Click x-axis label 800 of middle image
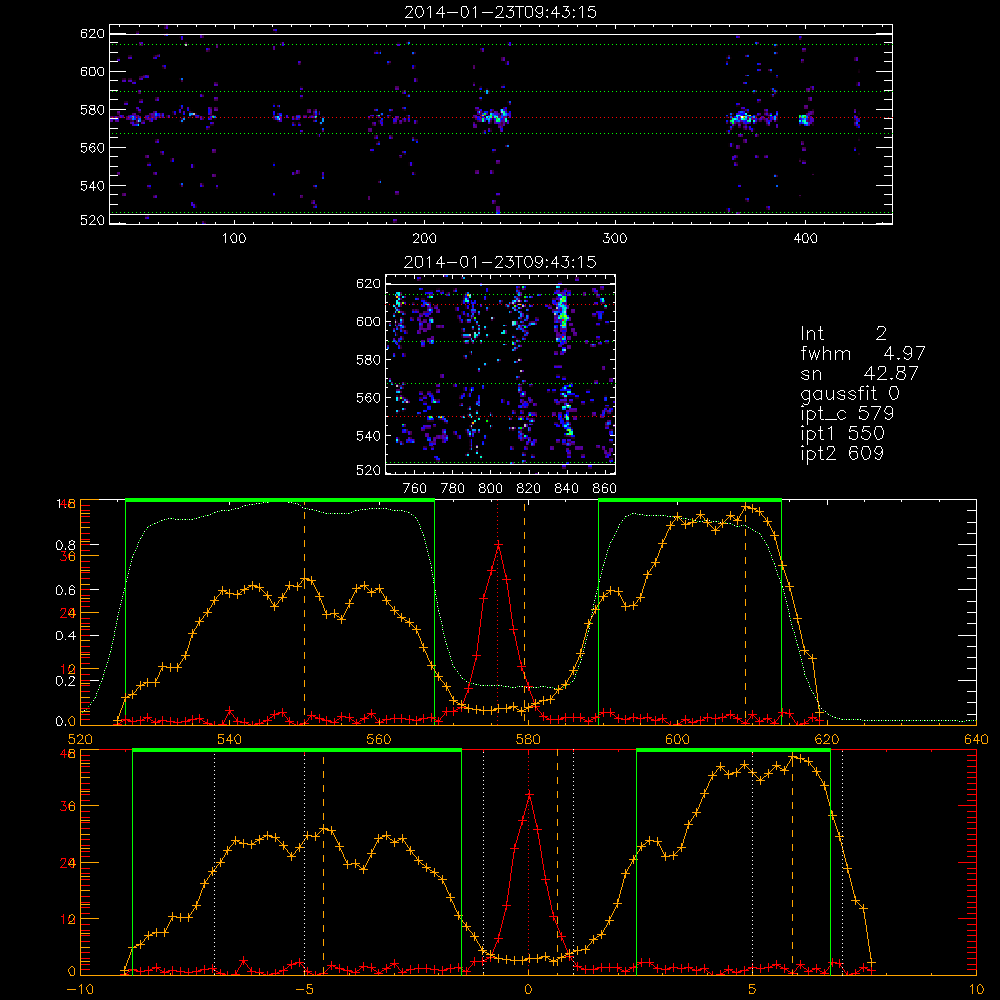Screen dimensions: 1000x1000 [x=490, y=489]
